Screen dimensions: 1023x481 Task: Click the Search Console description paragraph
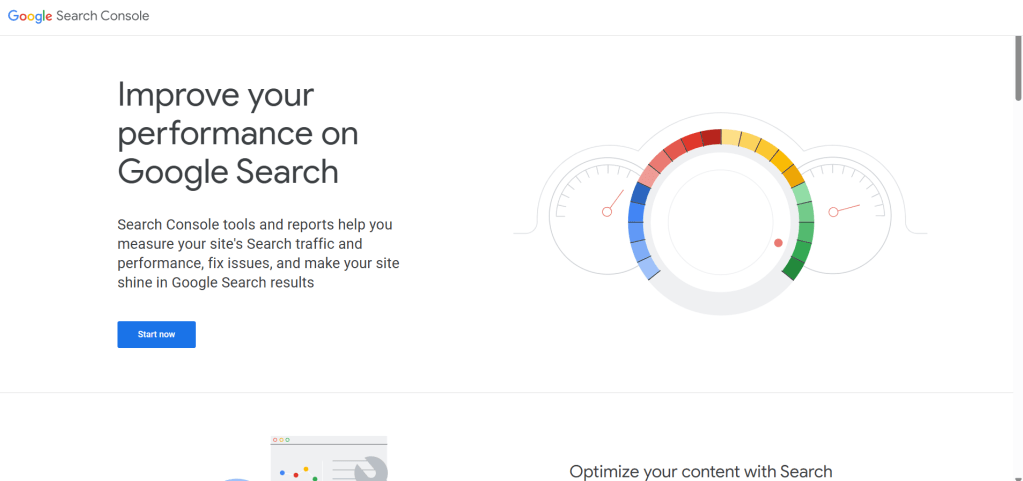coord(258,254)
